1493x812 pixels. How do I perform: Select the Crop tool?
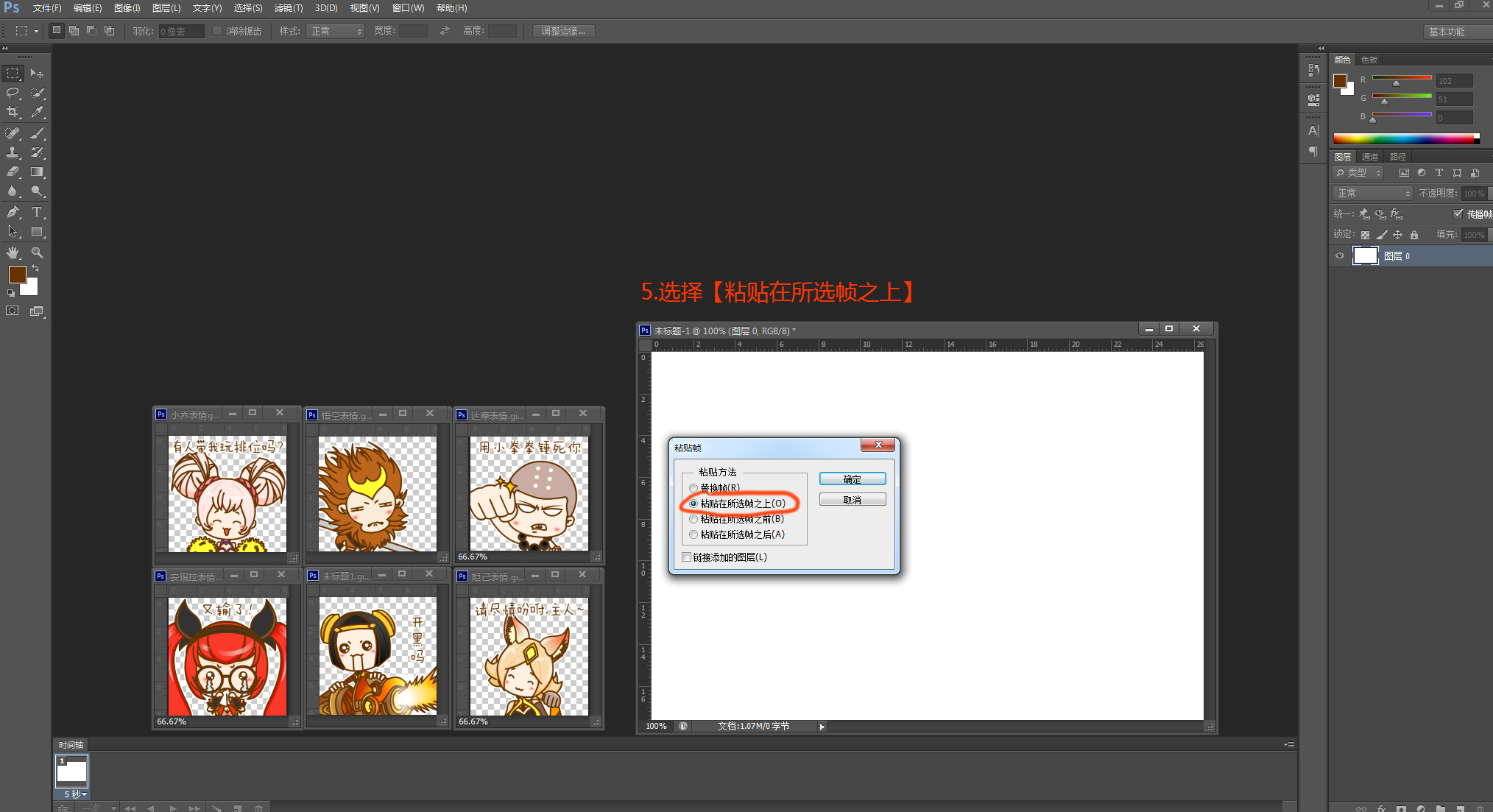pyautogui.click(x=13, y=112)
